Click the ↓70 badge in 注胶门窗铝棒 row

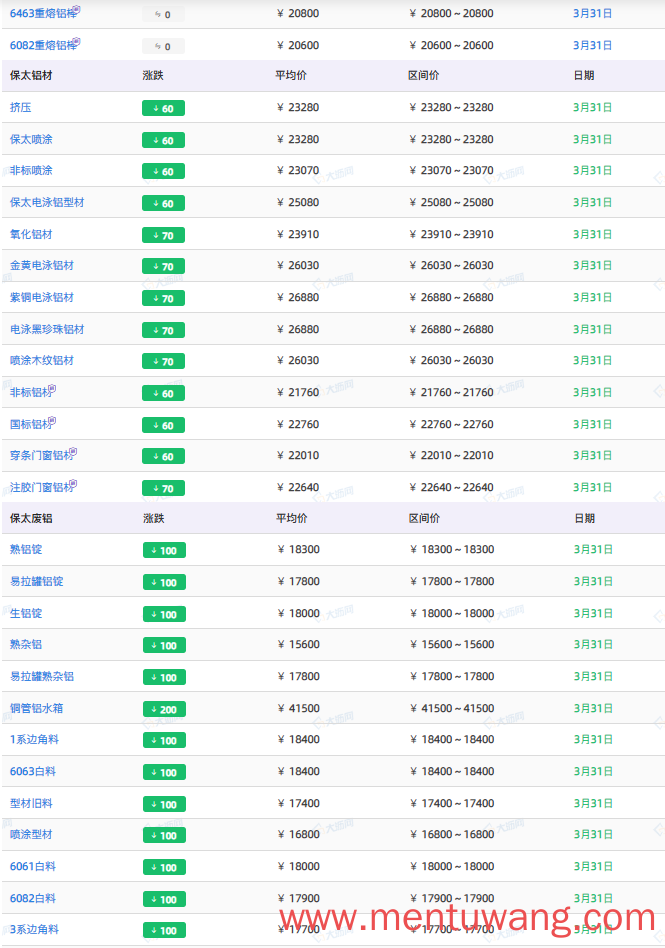163,489
